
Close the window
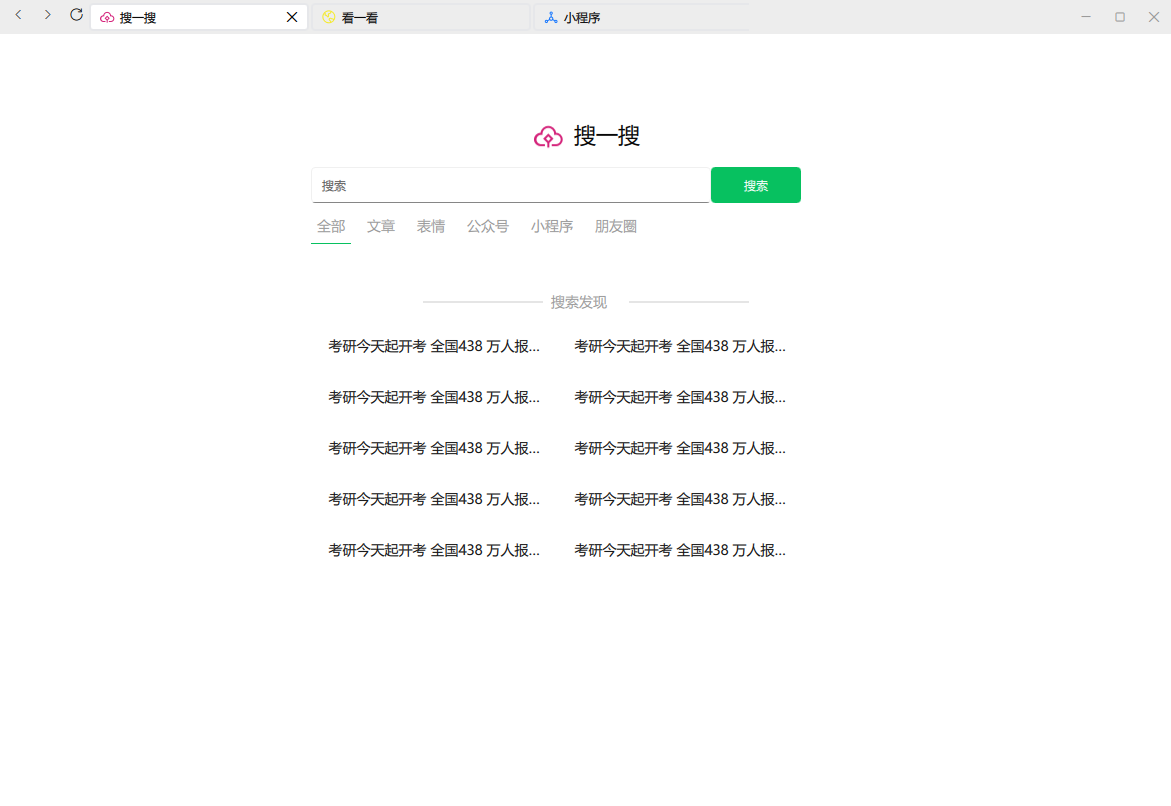(1154, 16)
